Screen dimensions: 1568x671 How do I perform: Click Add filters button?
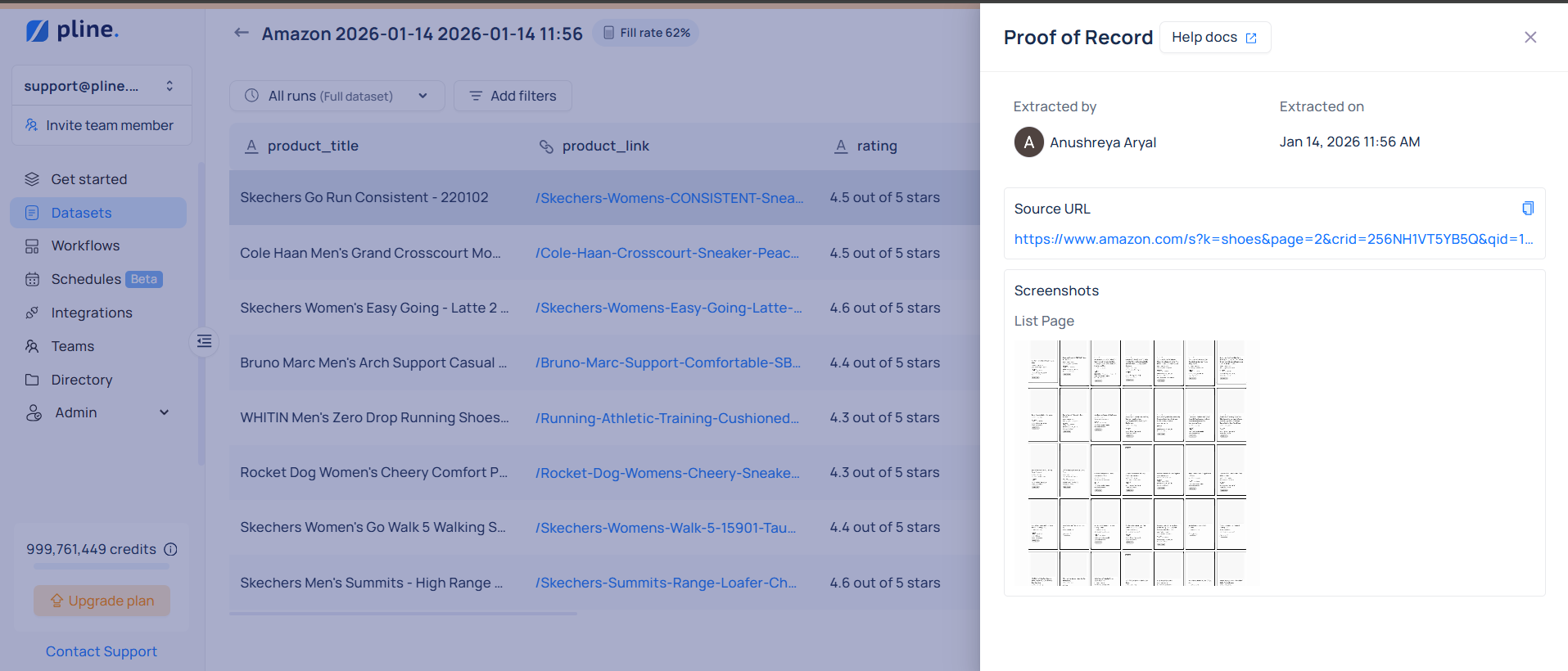pyautogui.click(x=513, y=96)
